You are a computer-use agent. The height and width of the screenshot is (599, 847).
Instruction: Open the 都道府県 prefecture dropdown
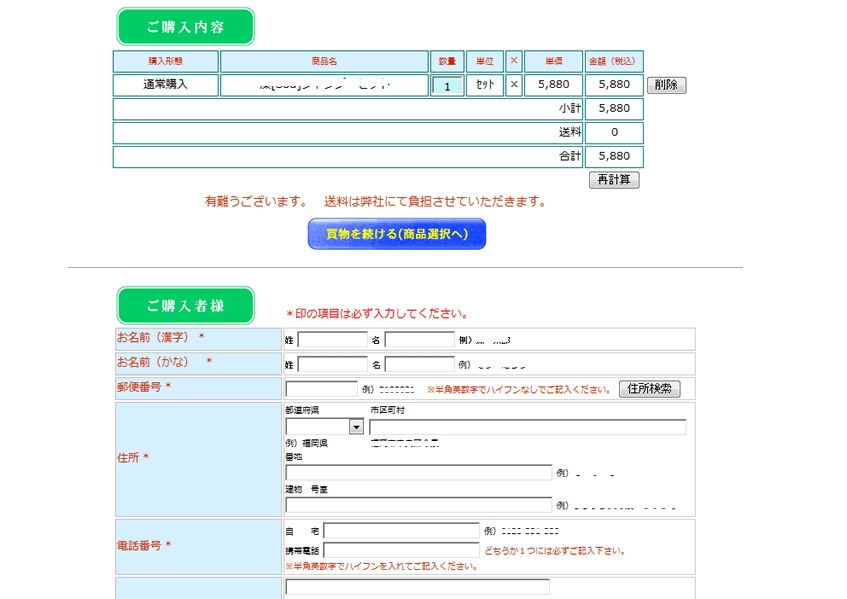coord(324,427)
